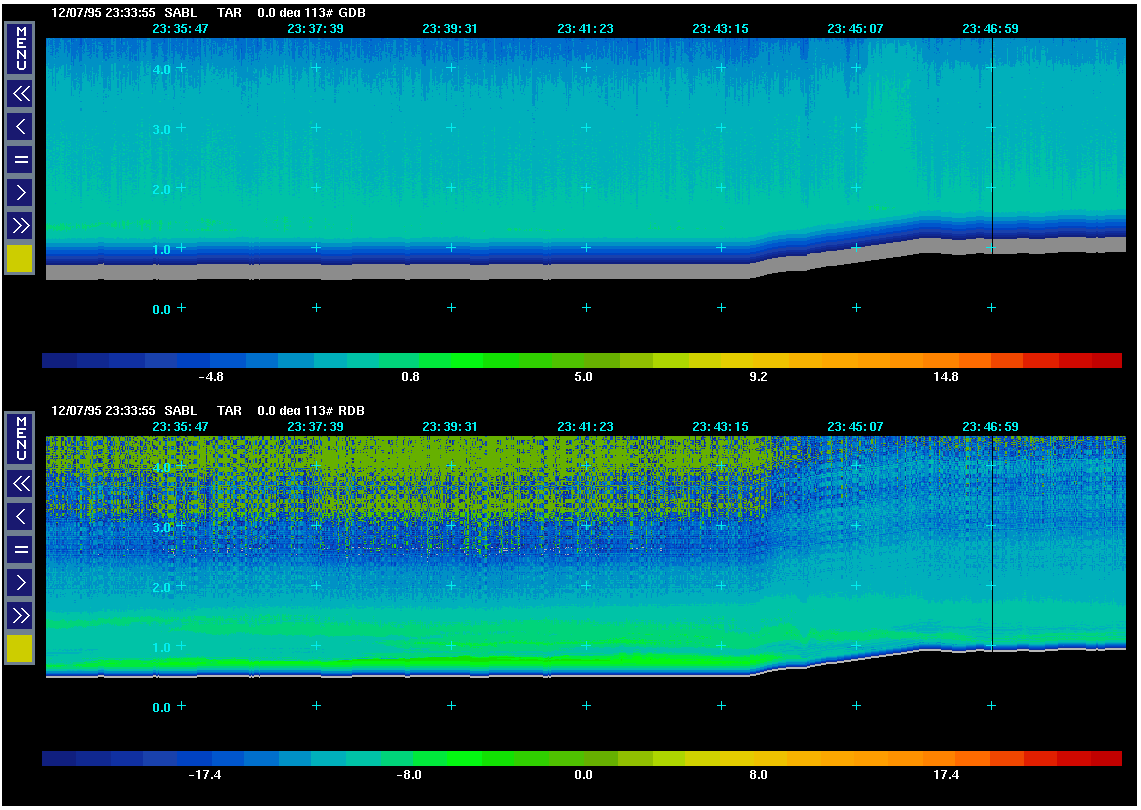Click the double-left arrow in the lower RDB panel
Image resolution: width=1141 pixels, height=810 pixels.
point(20,484)
